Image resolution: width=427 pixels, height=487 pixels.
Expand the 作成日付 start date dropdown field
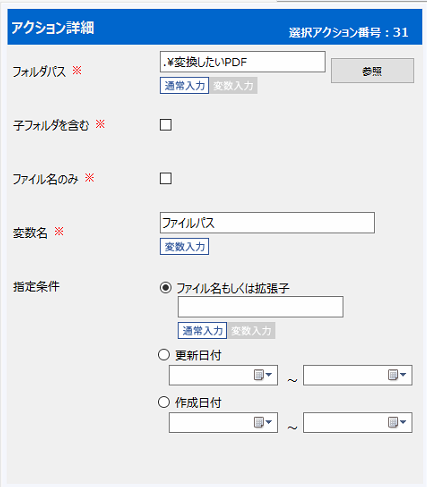[223, 423]
